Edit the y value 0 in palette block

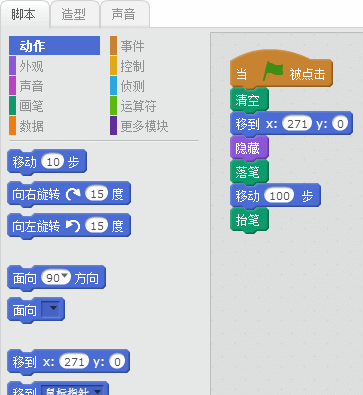point(117,362)
